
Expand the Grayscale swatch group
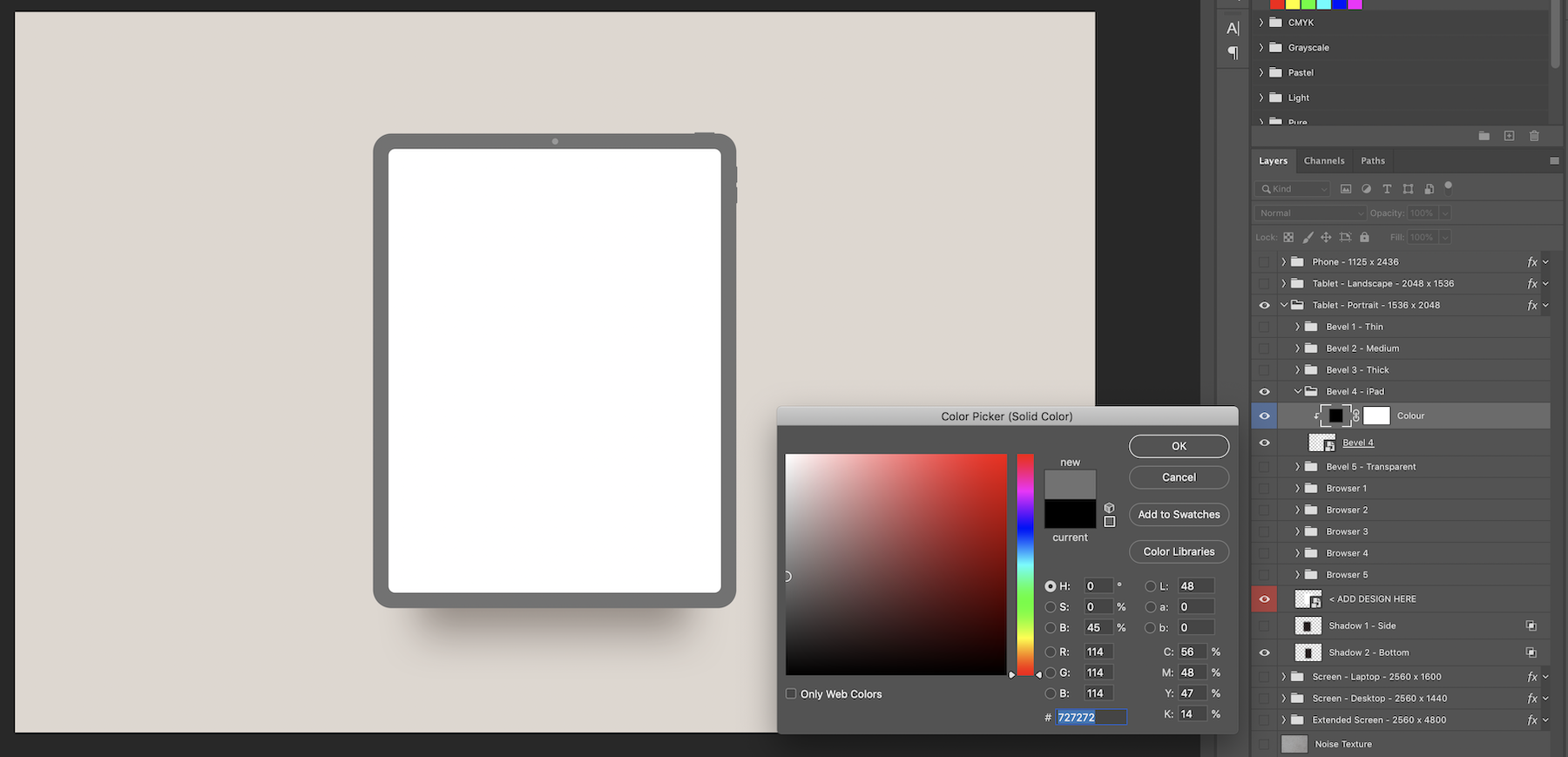1260,48
